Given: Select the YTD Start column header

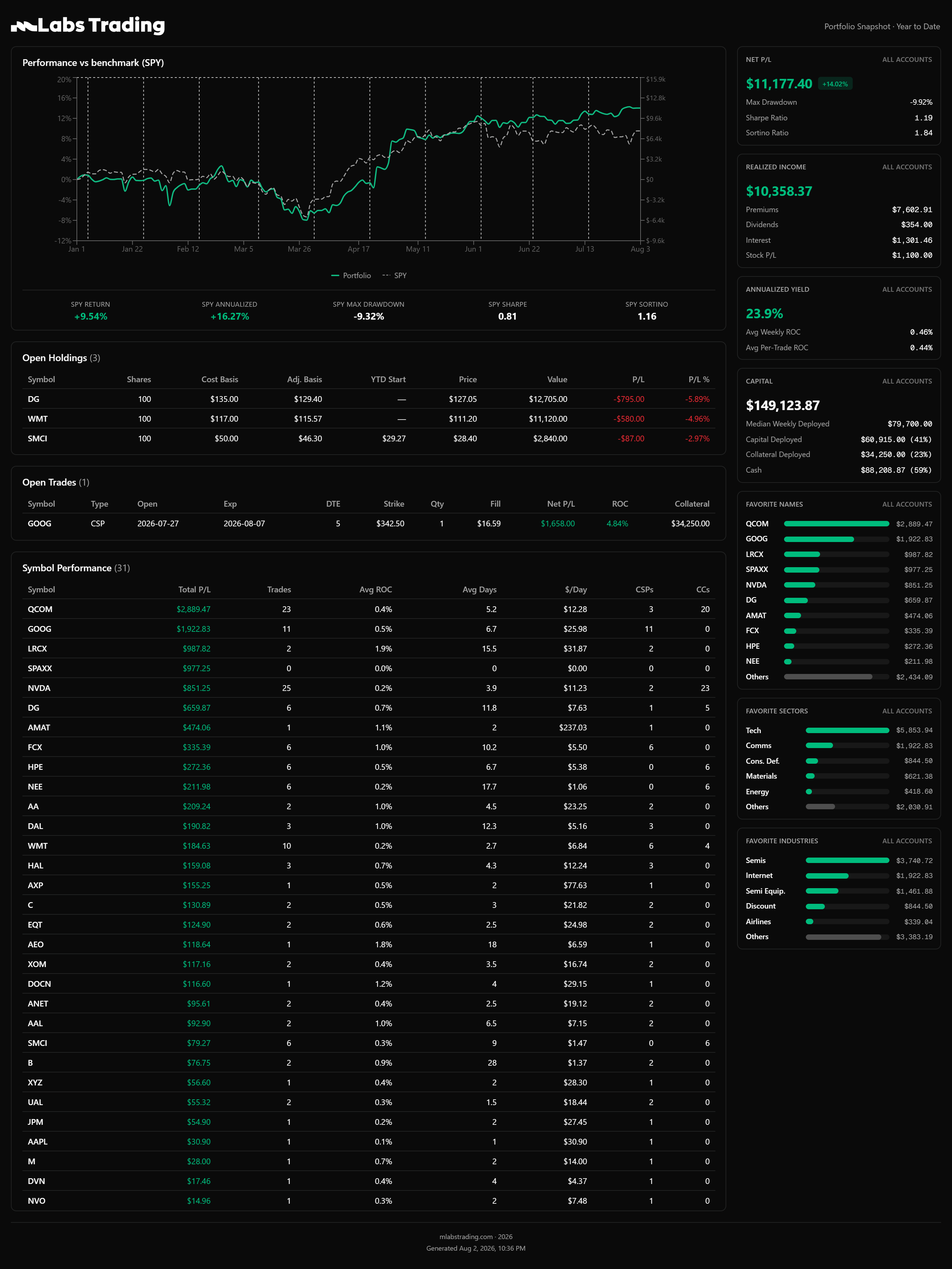Looking at the screenshot, I should [388, 379].
